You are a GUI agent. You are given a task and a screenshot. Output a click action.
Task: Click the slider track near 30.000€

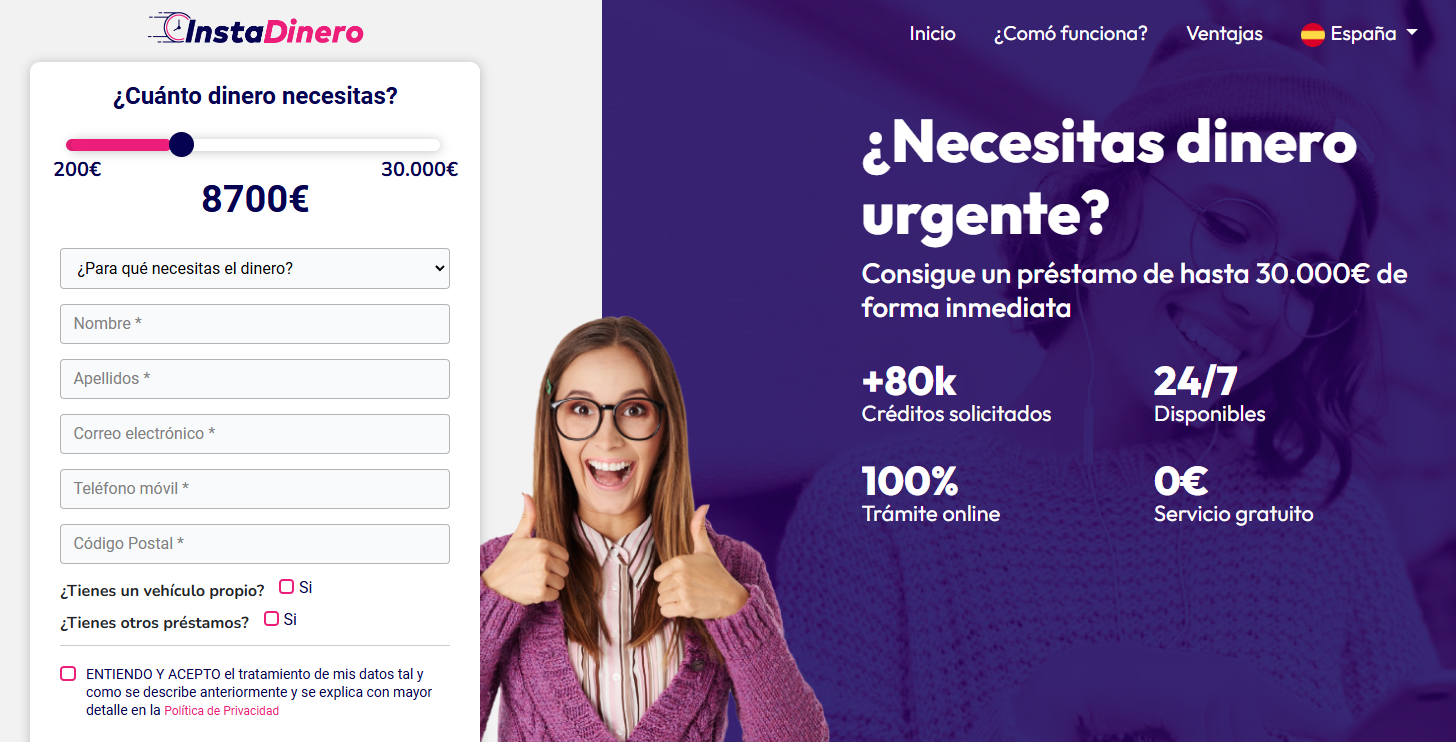coord(430,145)
